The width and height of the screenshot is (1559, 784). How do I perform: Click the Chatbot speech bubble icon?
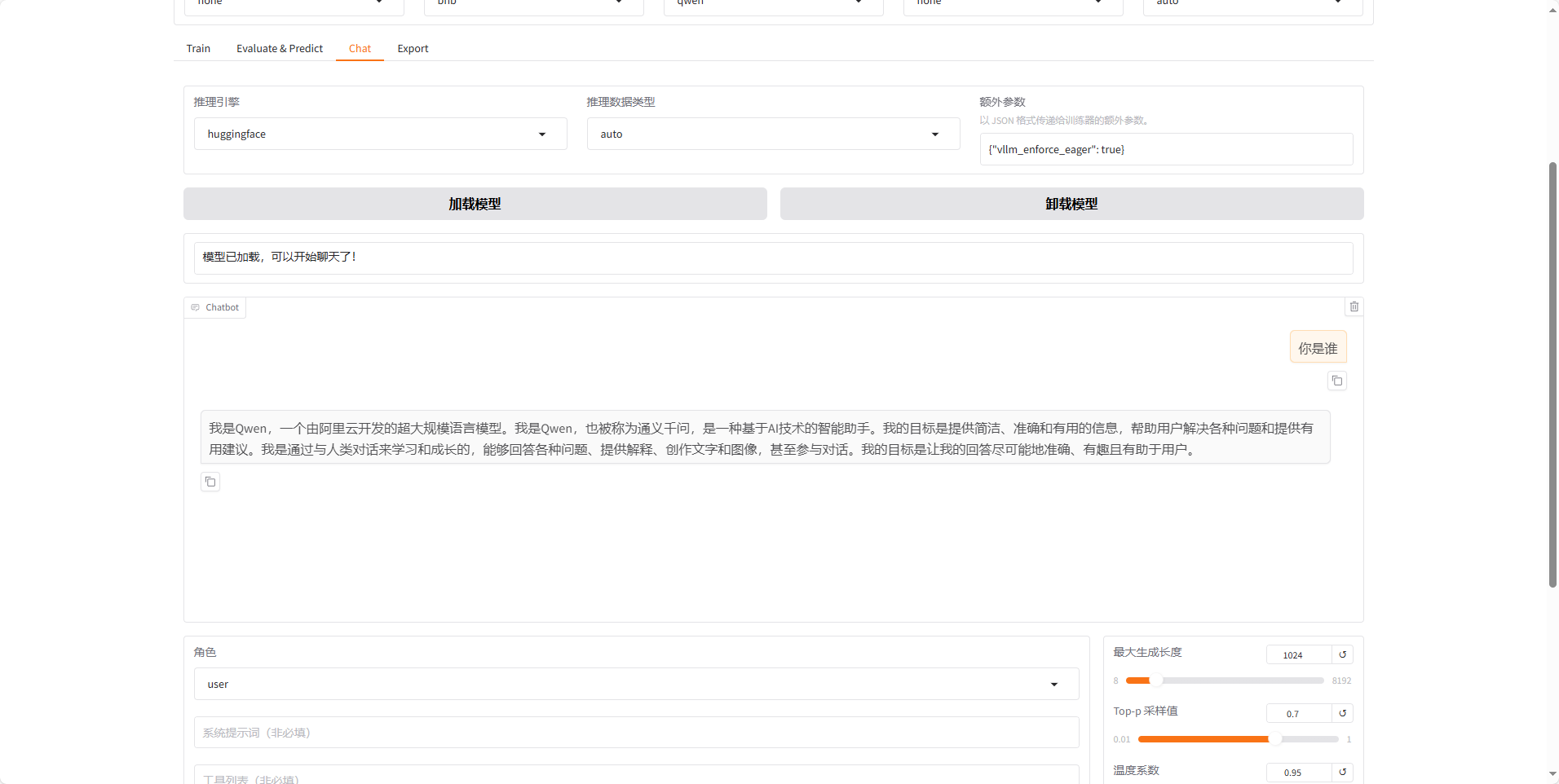[195, 307]
